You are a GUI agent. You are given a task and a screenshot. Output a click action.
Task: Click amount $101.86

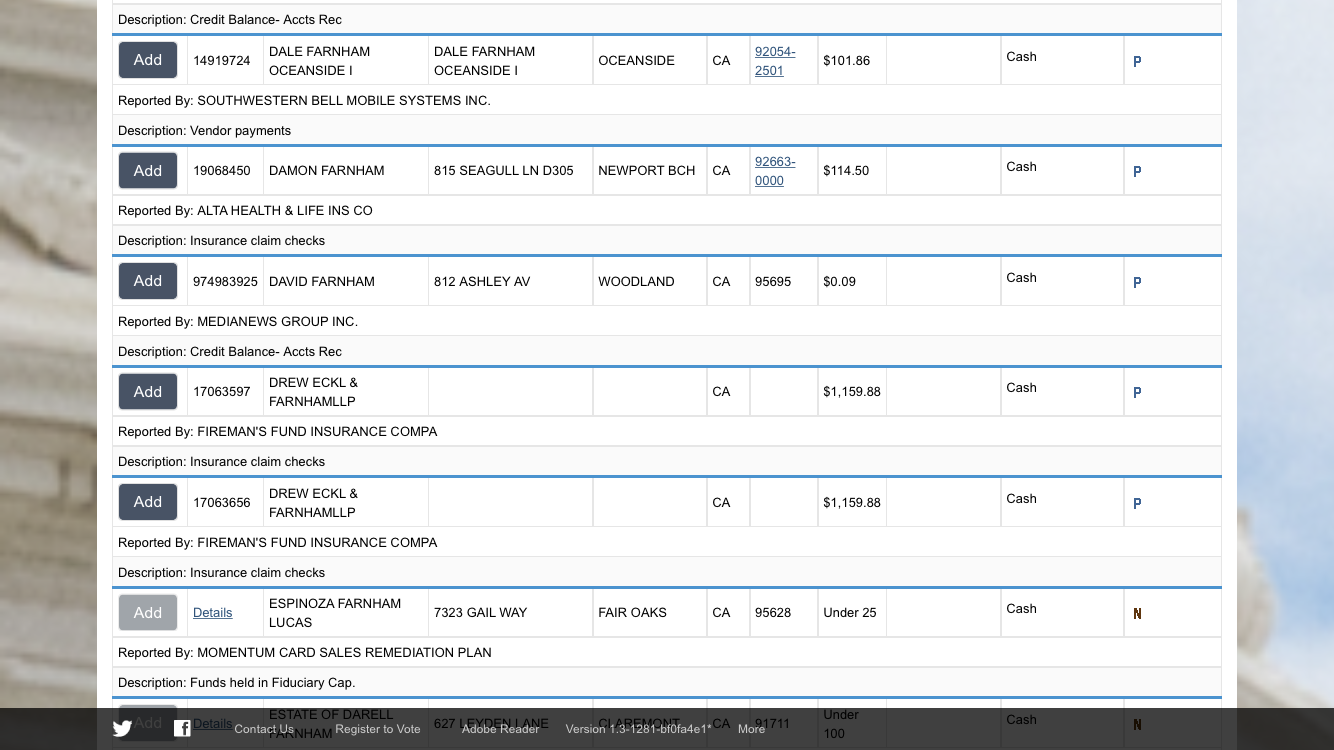[847, 61]
